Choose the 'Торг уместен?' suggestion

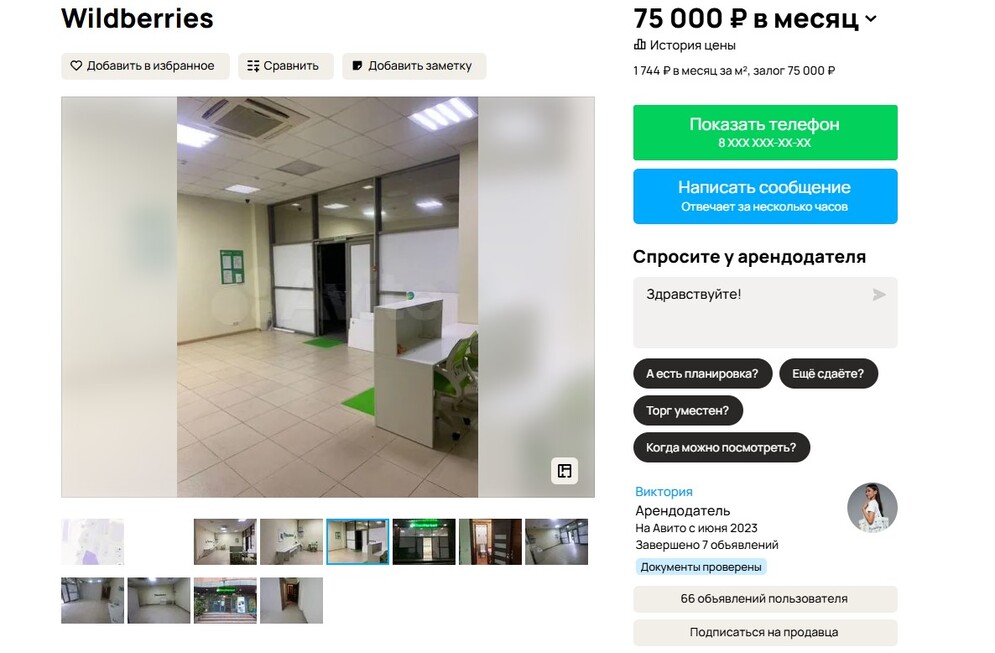[687, 411]
